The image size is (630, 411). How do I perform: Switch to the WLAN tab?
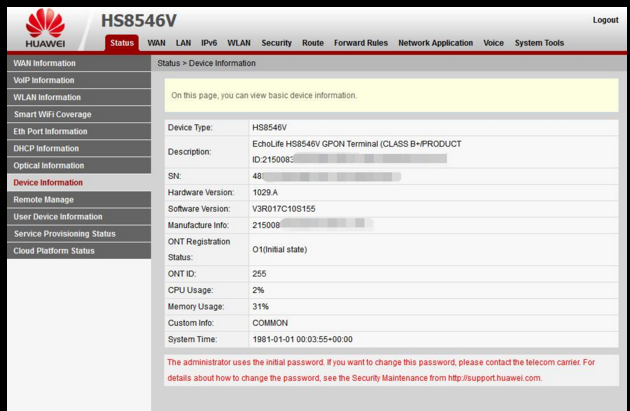click(239, 43)
